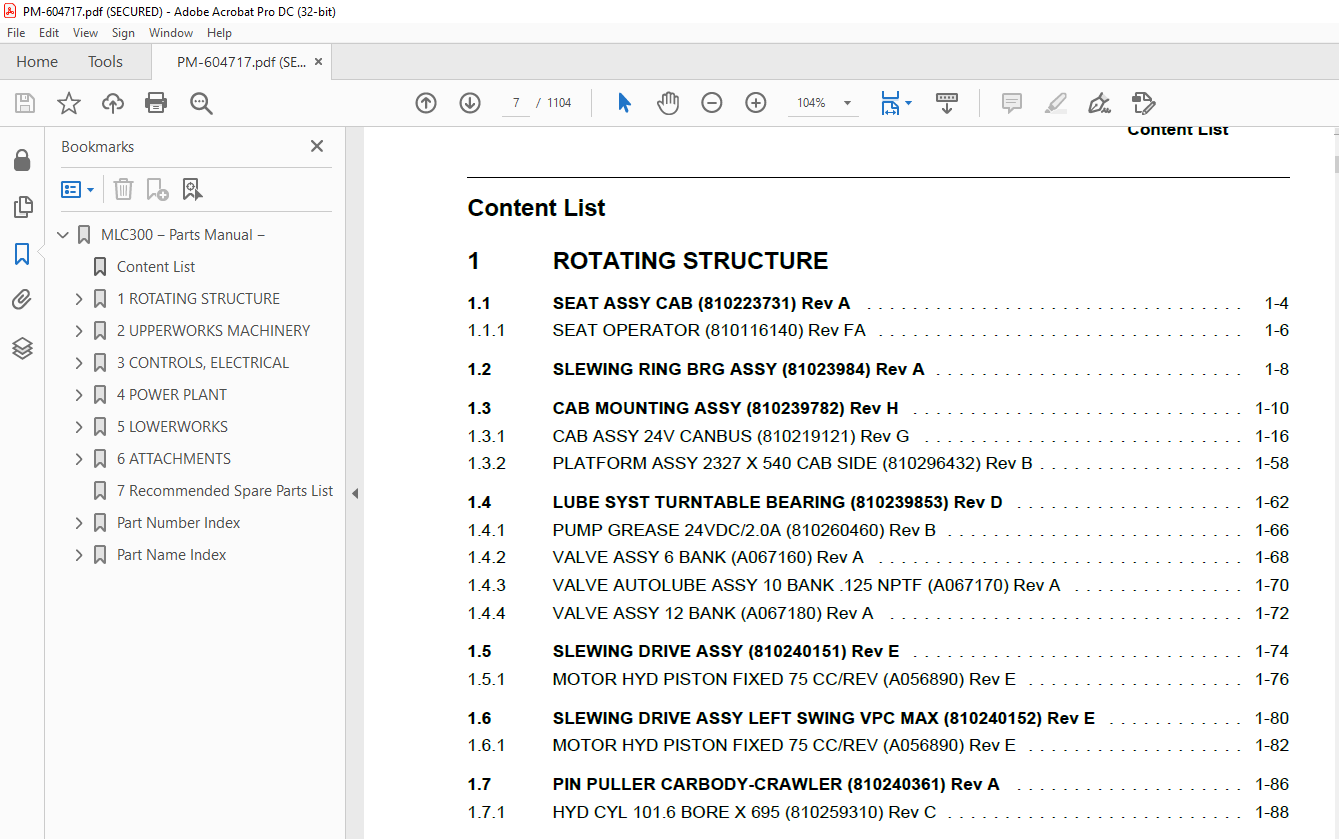Image resolution: width=1339 pixels, height=839 pixels.
Task: Toggle the Bookmarks panel icon
Action: click(22, 254)
